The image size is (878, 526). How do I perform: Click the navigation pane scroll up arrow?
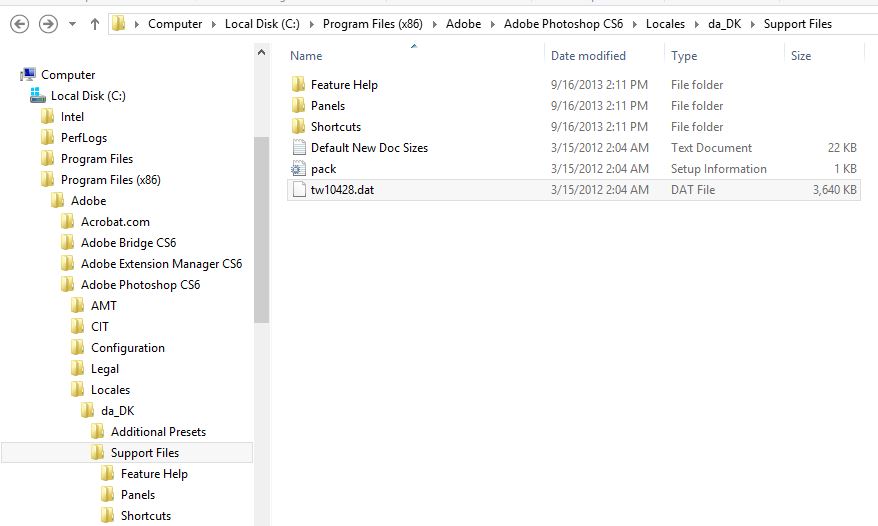[x=261, y=52]
